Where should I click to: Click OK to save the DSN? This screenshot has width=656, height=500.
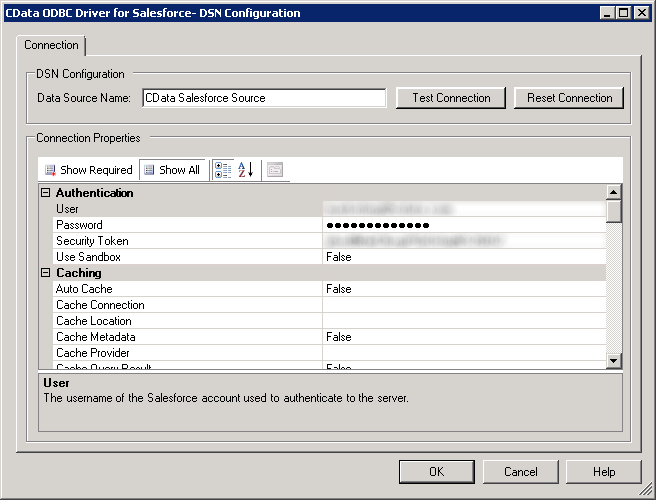[x=436, y=472]
